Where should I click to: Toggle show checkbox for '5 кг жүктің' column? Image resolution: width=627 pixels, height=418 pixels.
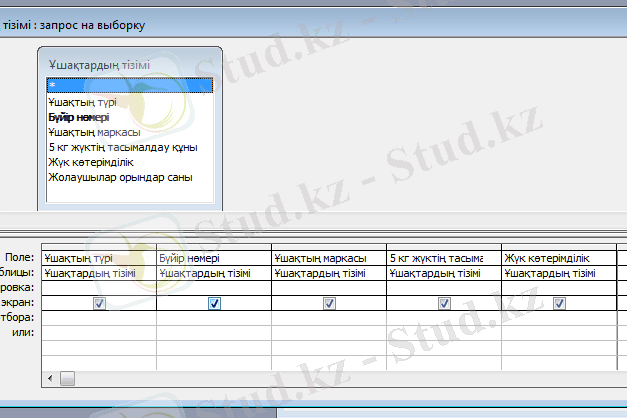tap(444, 303)
